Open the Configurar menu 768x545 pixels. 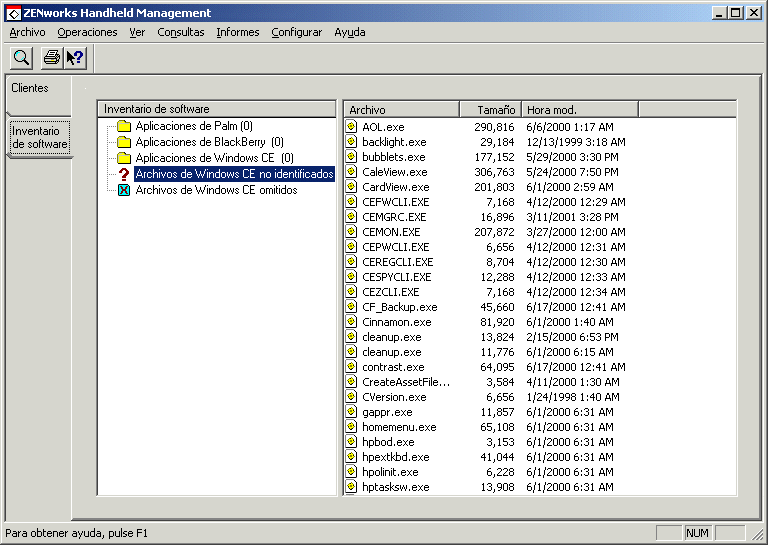(297, 32)
